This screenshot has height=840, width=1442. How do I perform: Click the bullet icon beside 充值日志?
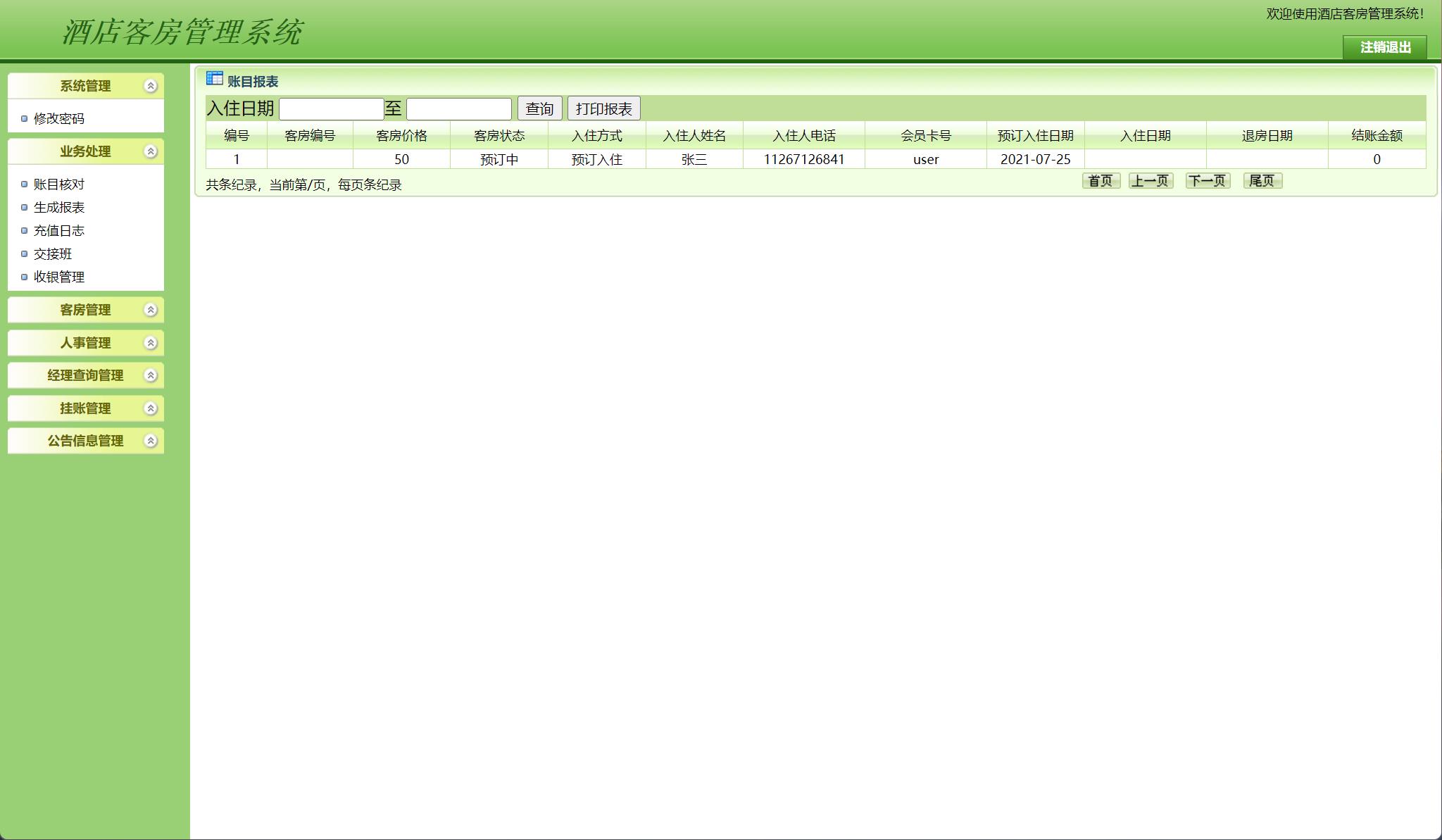click(23, 230)
